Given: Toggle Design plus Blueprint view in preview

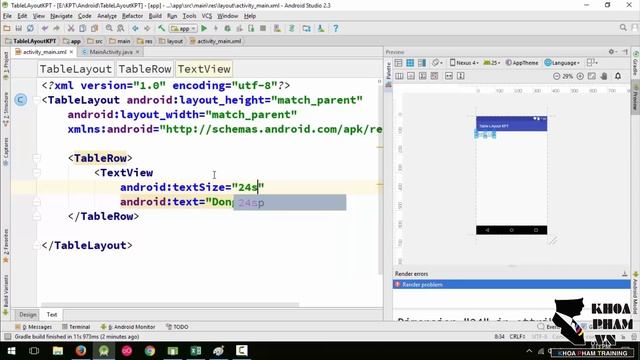Looking at the screenshot, I should tap(422, 63).
